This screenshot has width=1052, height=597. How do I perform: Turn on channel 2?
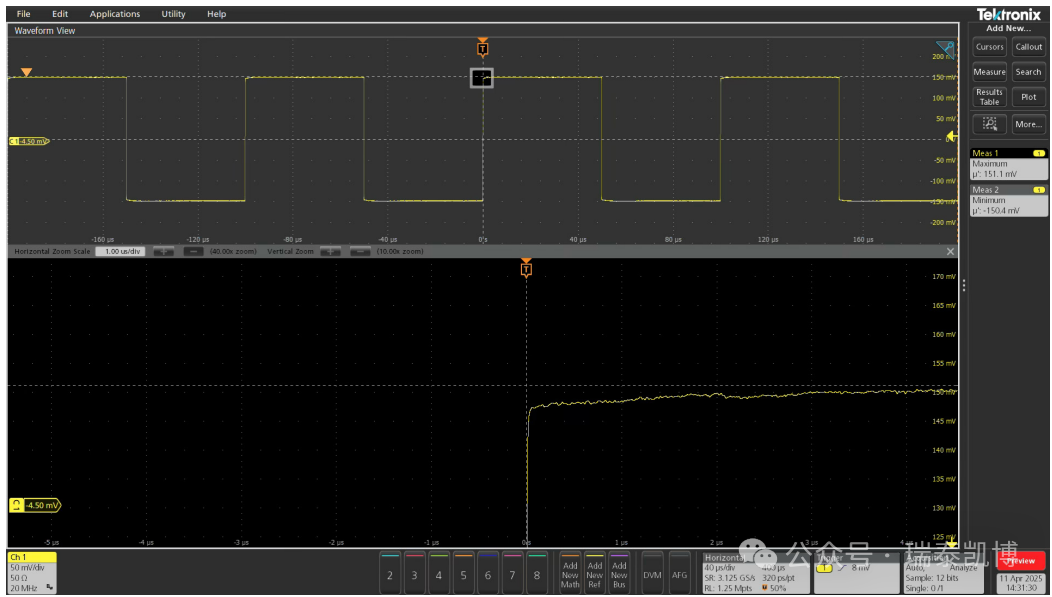coord(390,574)
